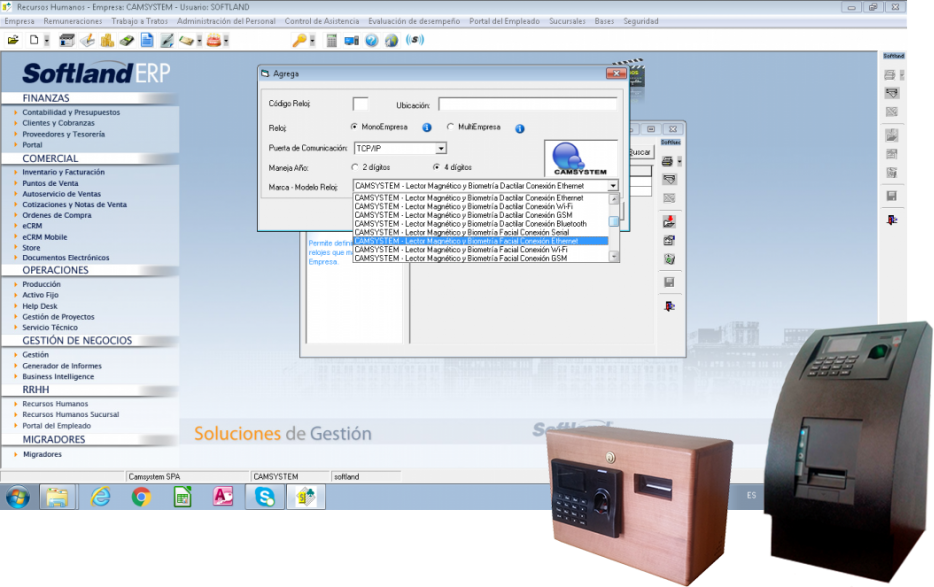Select the Biometría Dactilar Conexión Bluetooth item
Viewport: 934px width, 587px height.
click(481, 223)
